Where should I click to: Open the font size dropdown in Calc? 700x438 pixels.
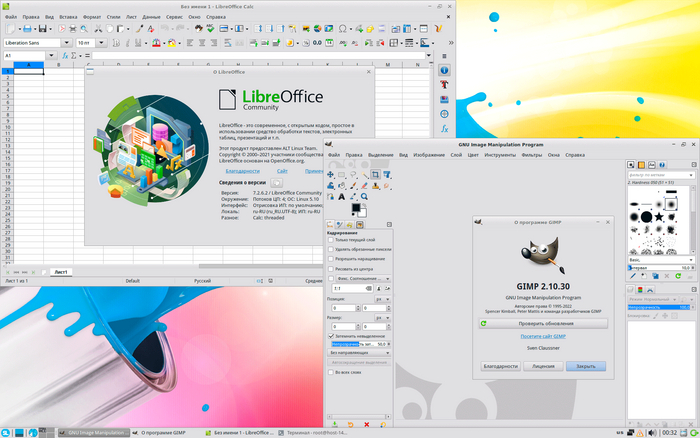tap(101, 43)
